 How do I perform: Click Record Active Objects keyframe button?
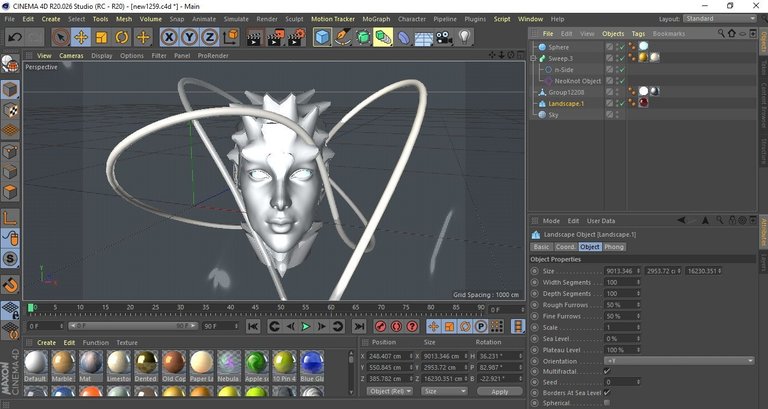click(x=380, y=326)
